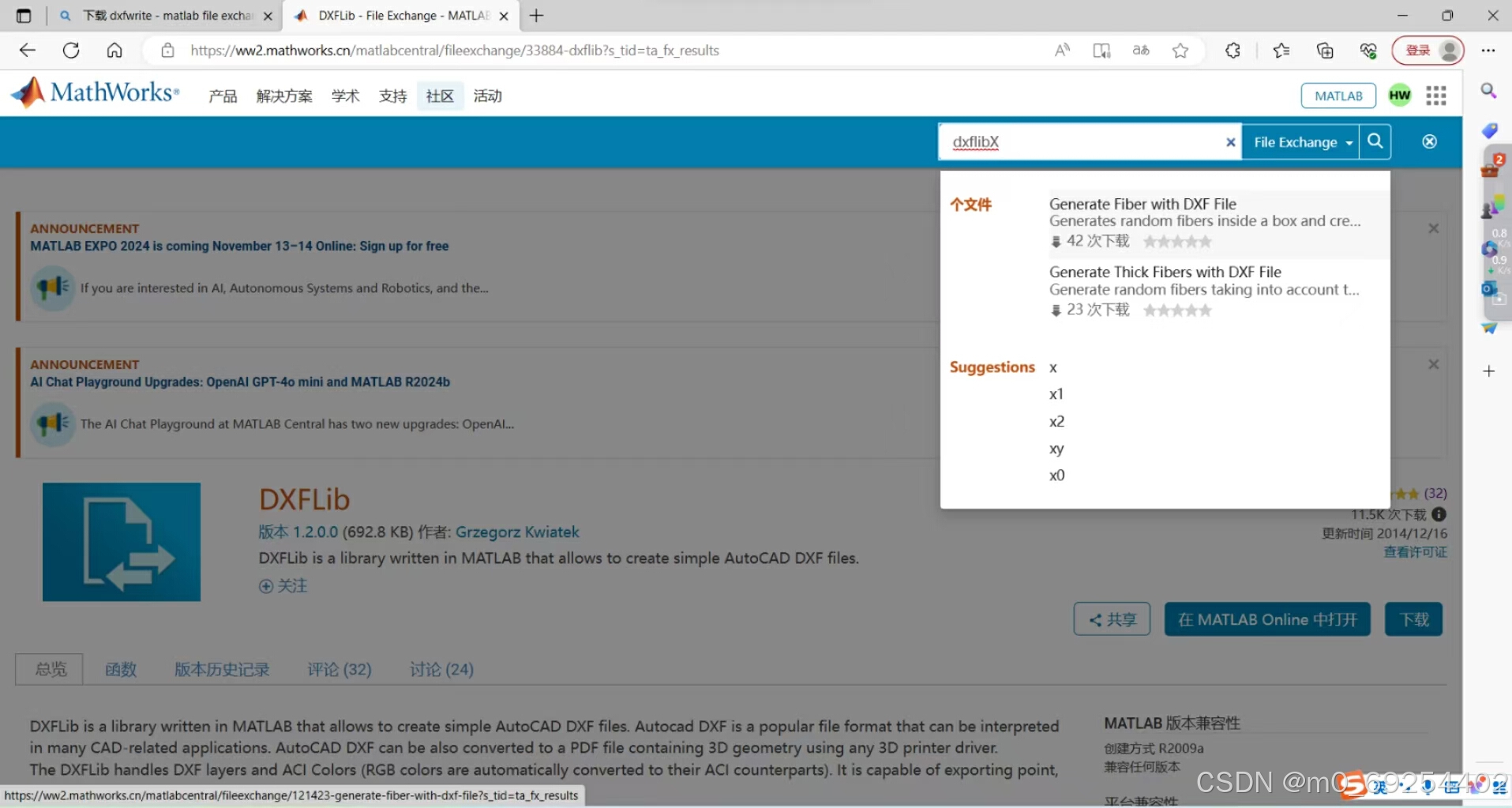
Task: Open browser collections icon
Action: click(1325, 51)
